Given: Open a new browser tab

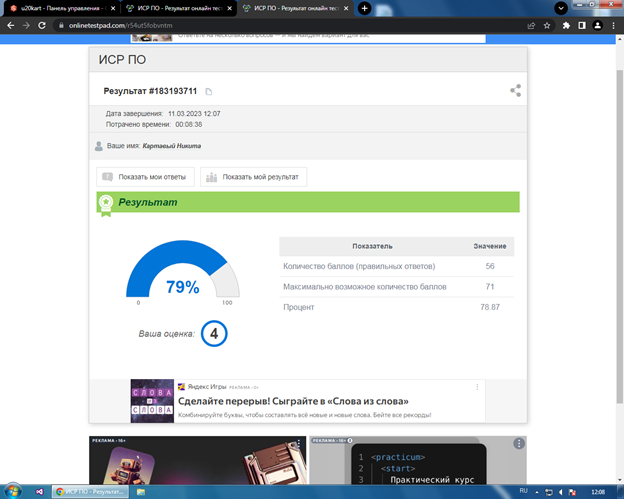Looking at the screenshot, I should pos(364,8).
